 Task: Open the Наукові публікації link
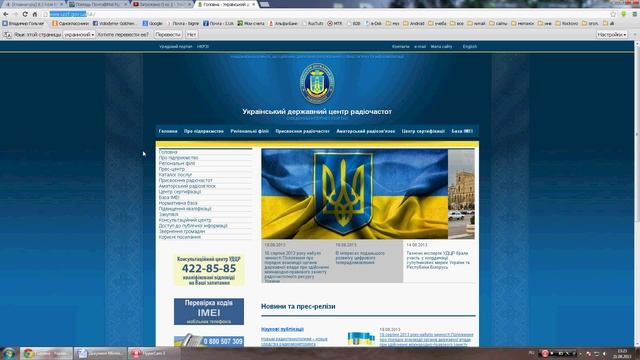[282, 329]
